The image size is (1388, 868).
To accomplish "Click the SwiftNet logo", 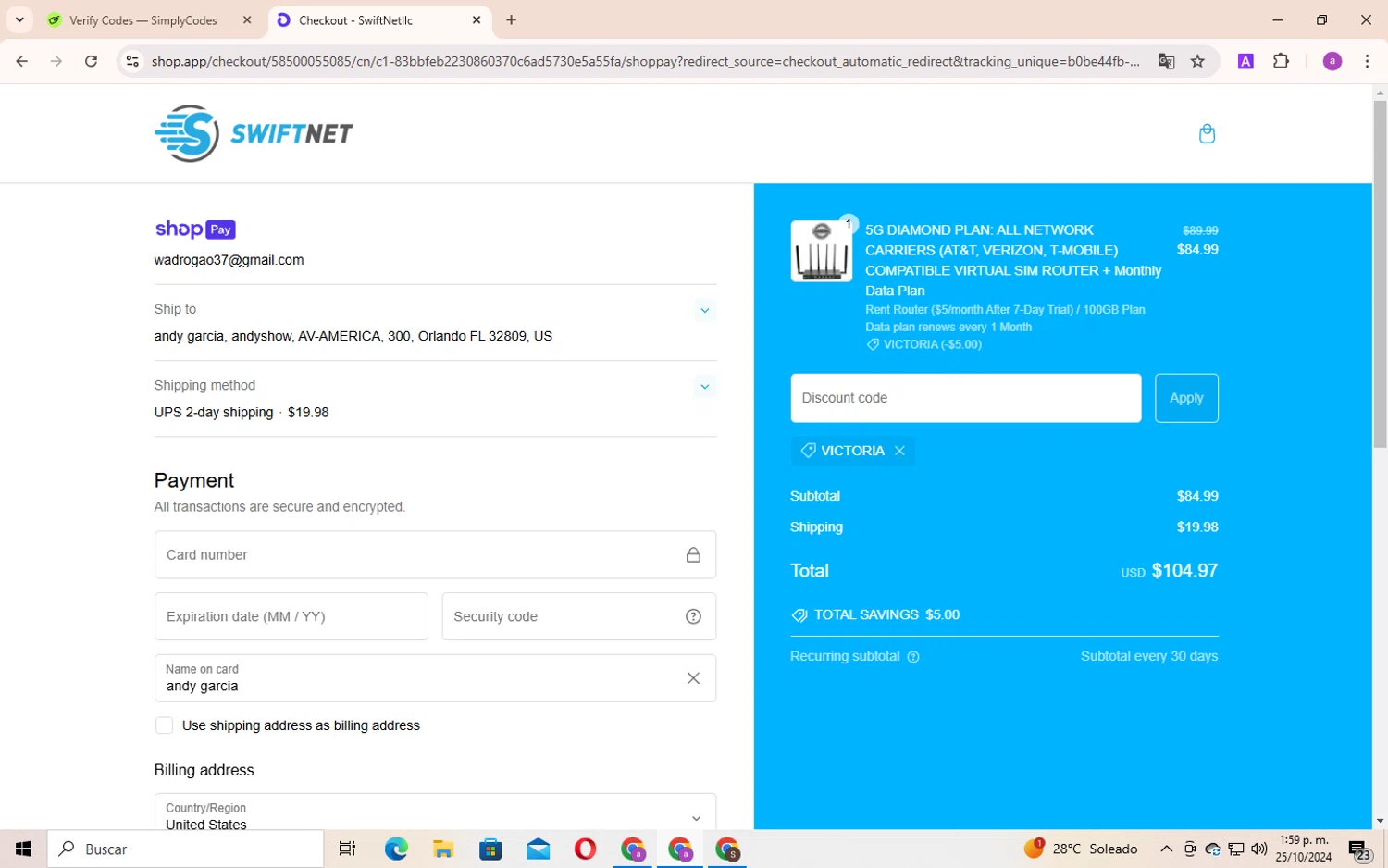I will 254,133.
